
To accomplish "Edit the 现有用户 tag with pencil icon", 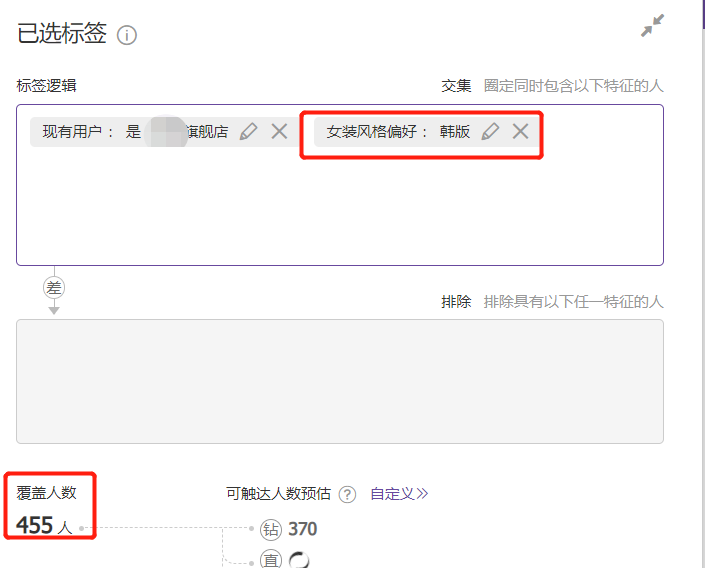I will click(x=249, y=131).
